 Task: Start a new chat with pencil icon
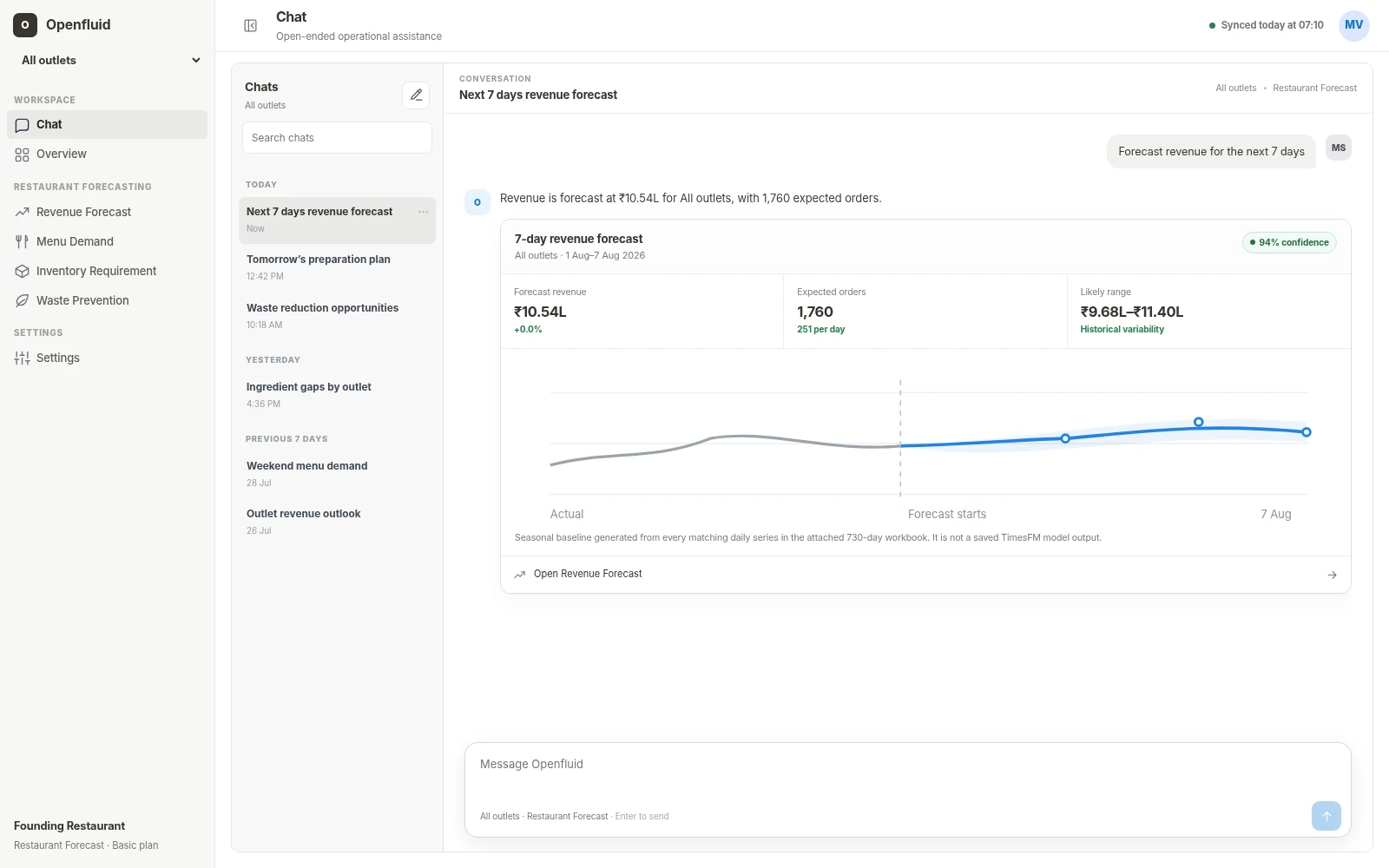[416, 95]
